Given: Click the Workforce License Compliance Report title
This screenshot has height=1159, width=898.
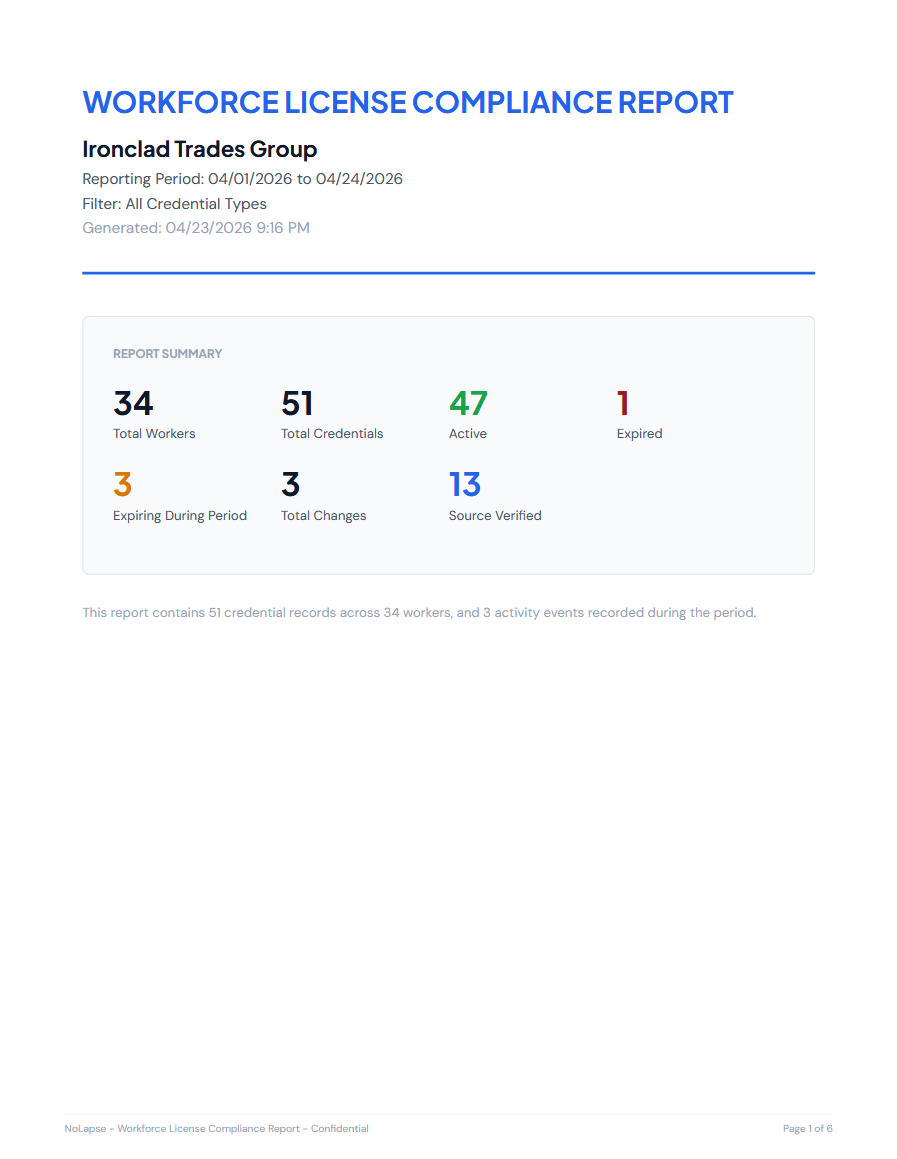Looking at the screenshot, I should pos(407,102).
